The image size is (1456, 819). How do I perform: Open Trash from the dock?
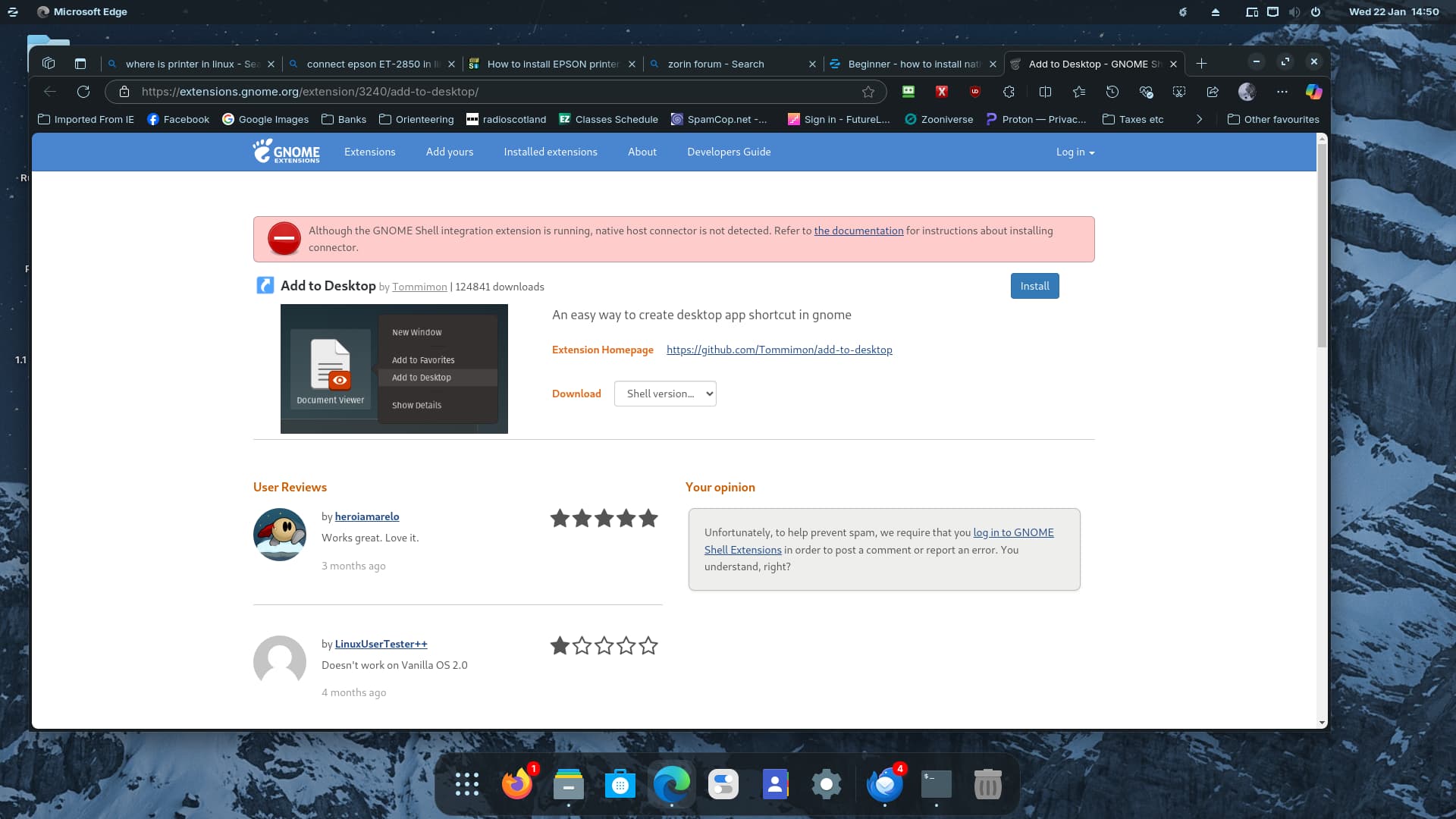(988, 784)
